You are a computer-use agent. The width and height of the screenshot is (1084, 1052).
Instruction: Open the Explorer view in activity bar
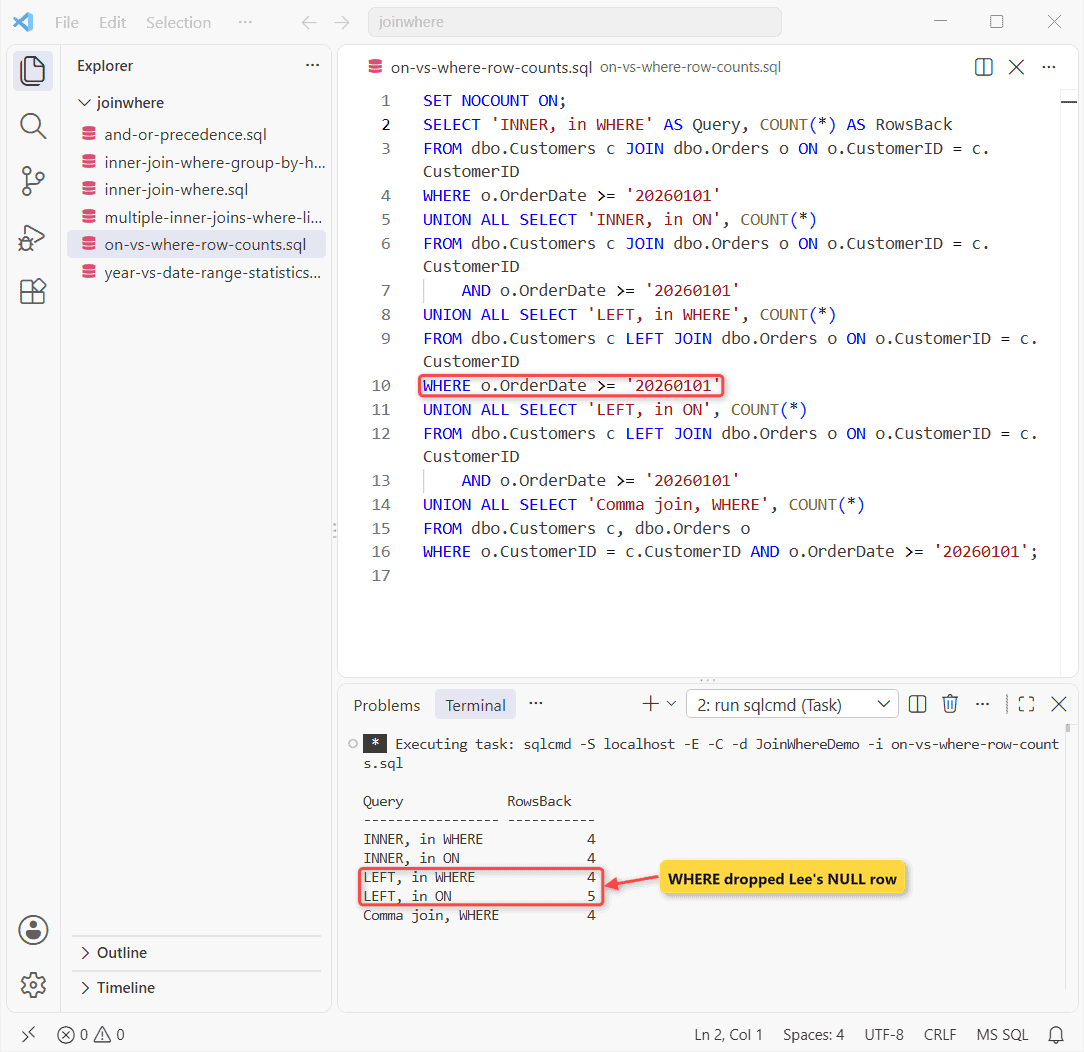tap(32, 71)
